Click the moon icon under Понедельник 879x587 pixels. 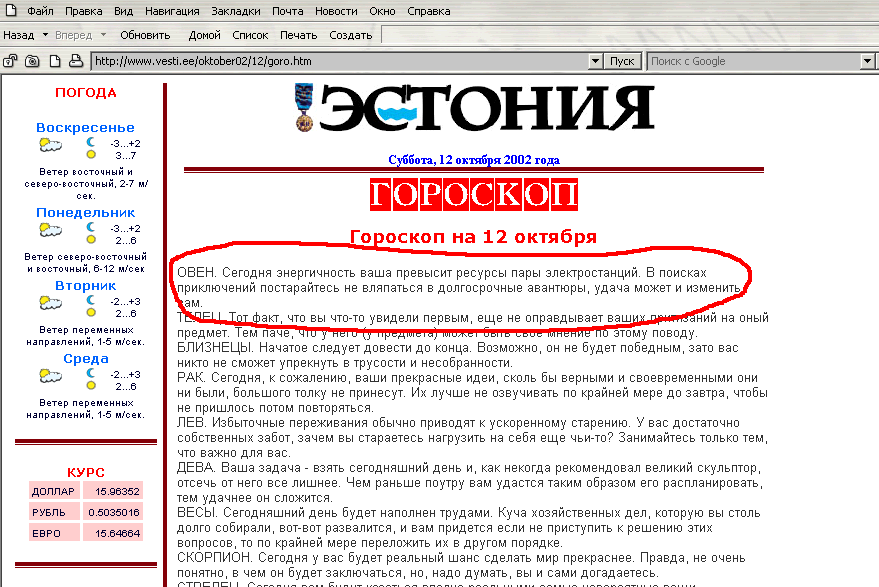(x=91, y=227)
